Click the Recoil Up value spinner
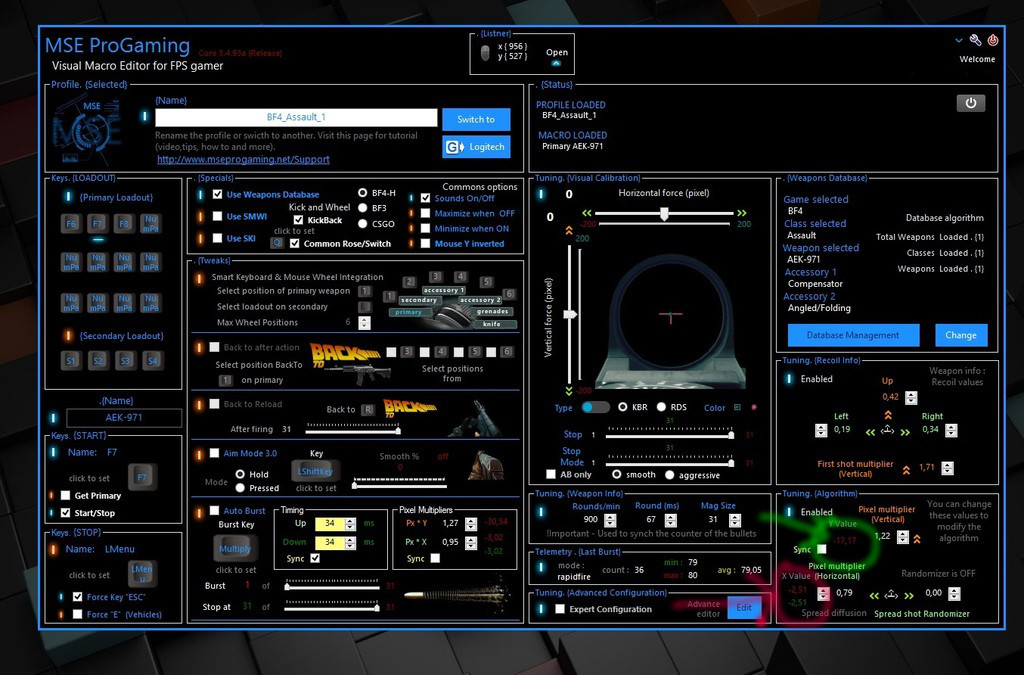 coord(911,398)
